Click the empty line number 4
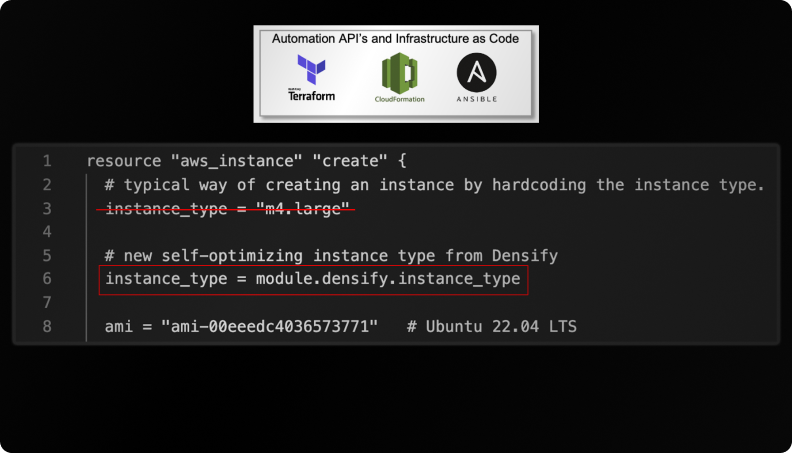This screenshot has height=453, width=792. tap(47, 232)
